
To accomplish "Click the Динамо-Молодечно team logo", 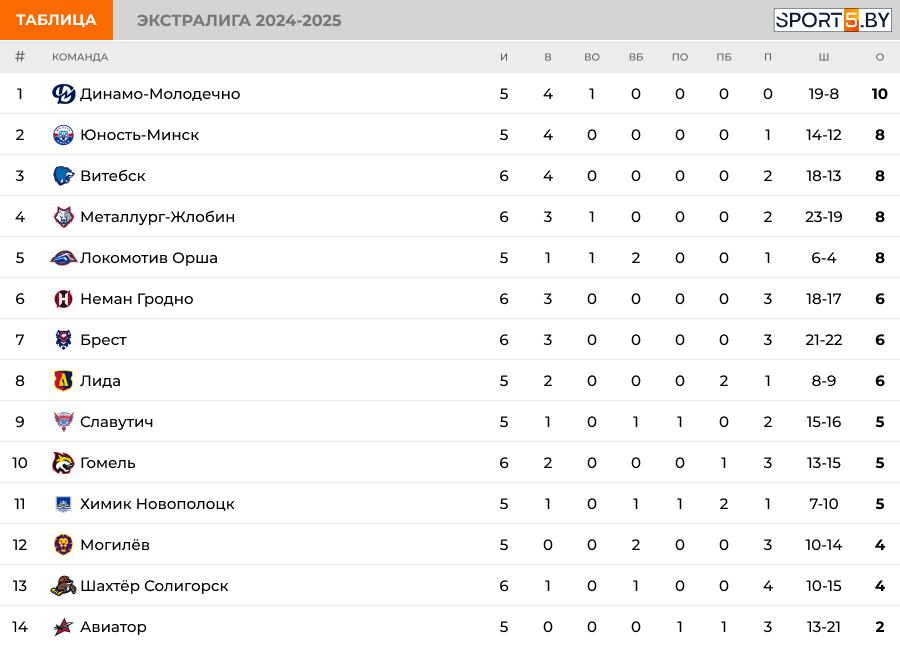I will tap(63, 94).
